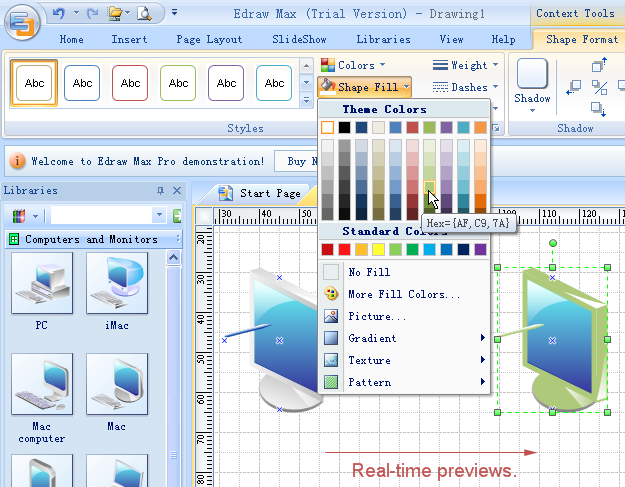This screenshot has height=487, width=625.
Task: Open the quick access toolbar customize arrow
Action: (x=174, y=12)
